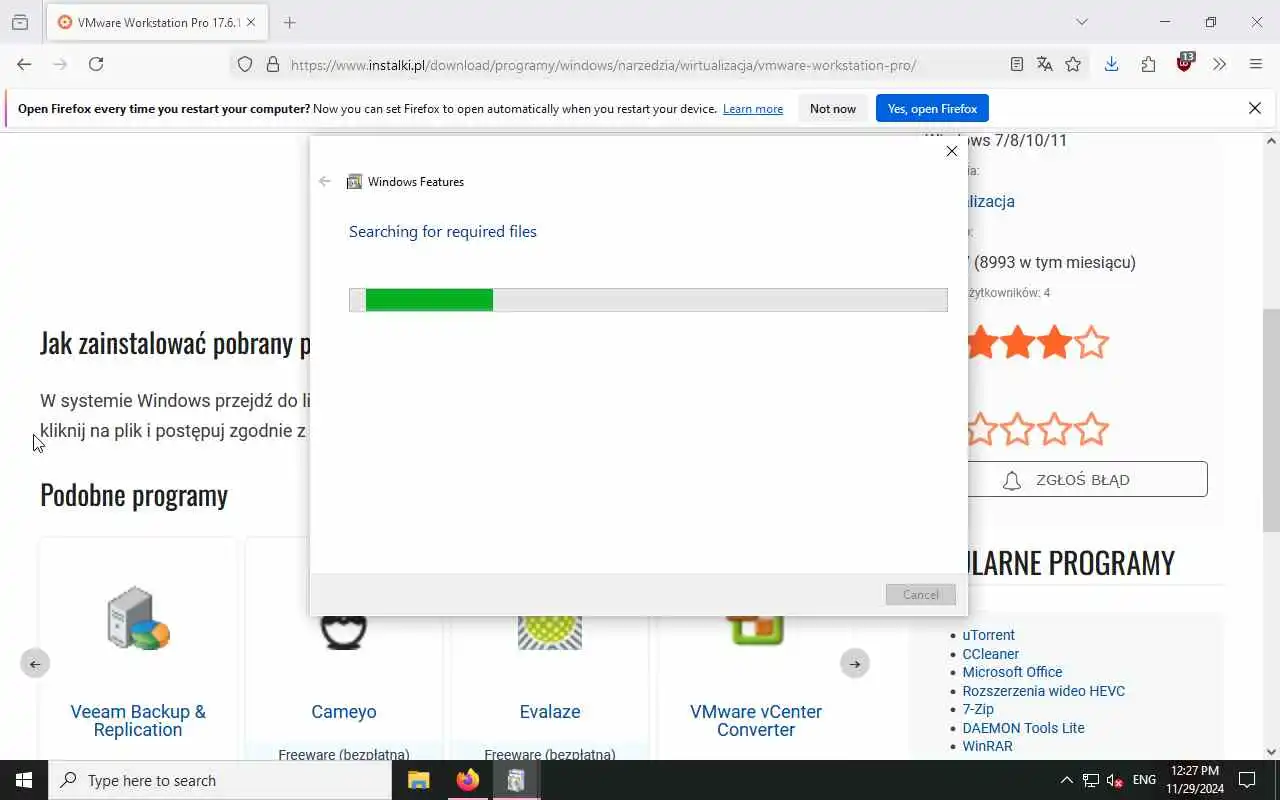Viewport: 1280px width, 800px height.
Task: Open Windows notification center
Action: pyautogui.click(x=1247, y=780)
